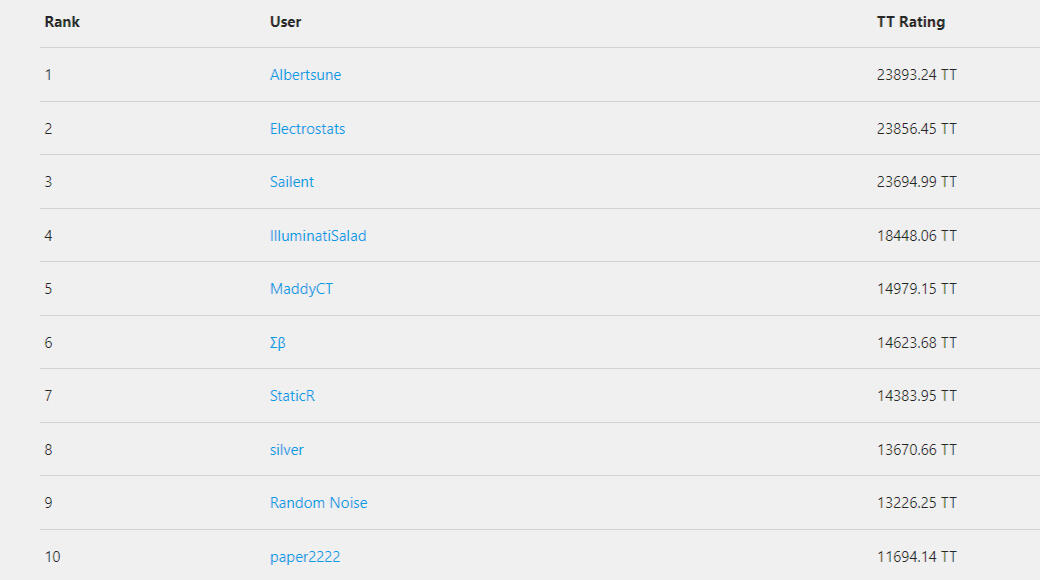Open Sailent's profile link
1040x580 pixels.
point(292,182)
